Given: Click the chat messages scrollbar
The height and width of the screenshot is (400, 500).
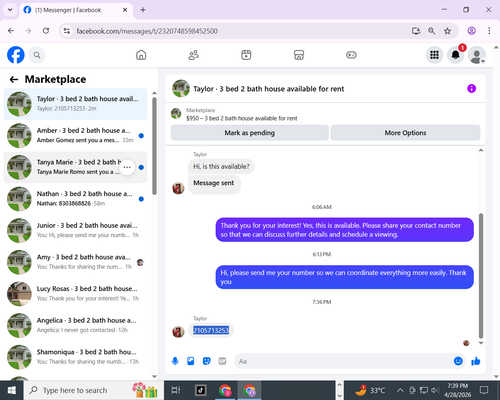Looking at the screenshot, I should tap(481, 275).
